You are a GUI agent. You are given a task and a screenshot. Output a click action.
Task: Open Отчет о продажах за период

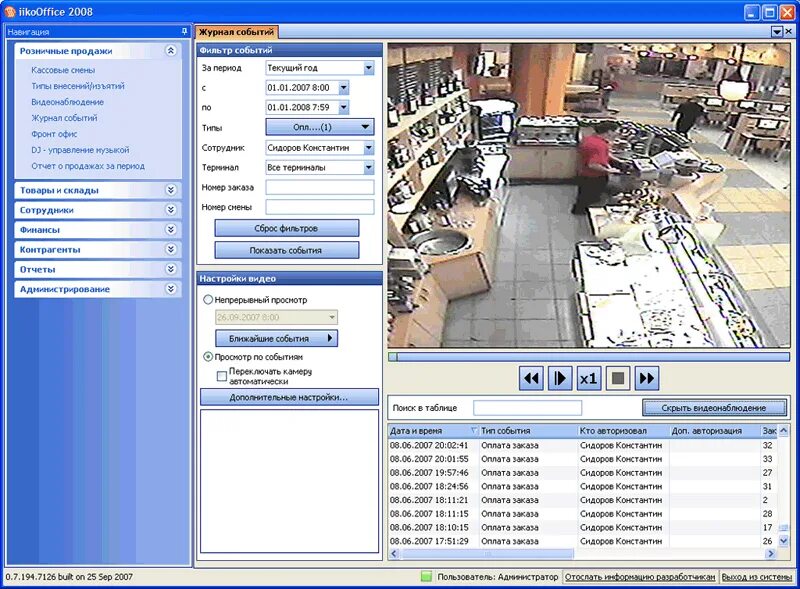[x=88, y=166]
